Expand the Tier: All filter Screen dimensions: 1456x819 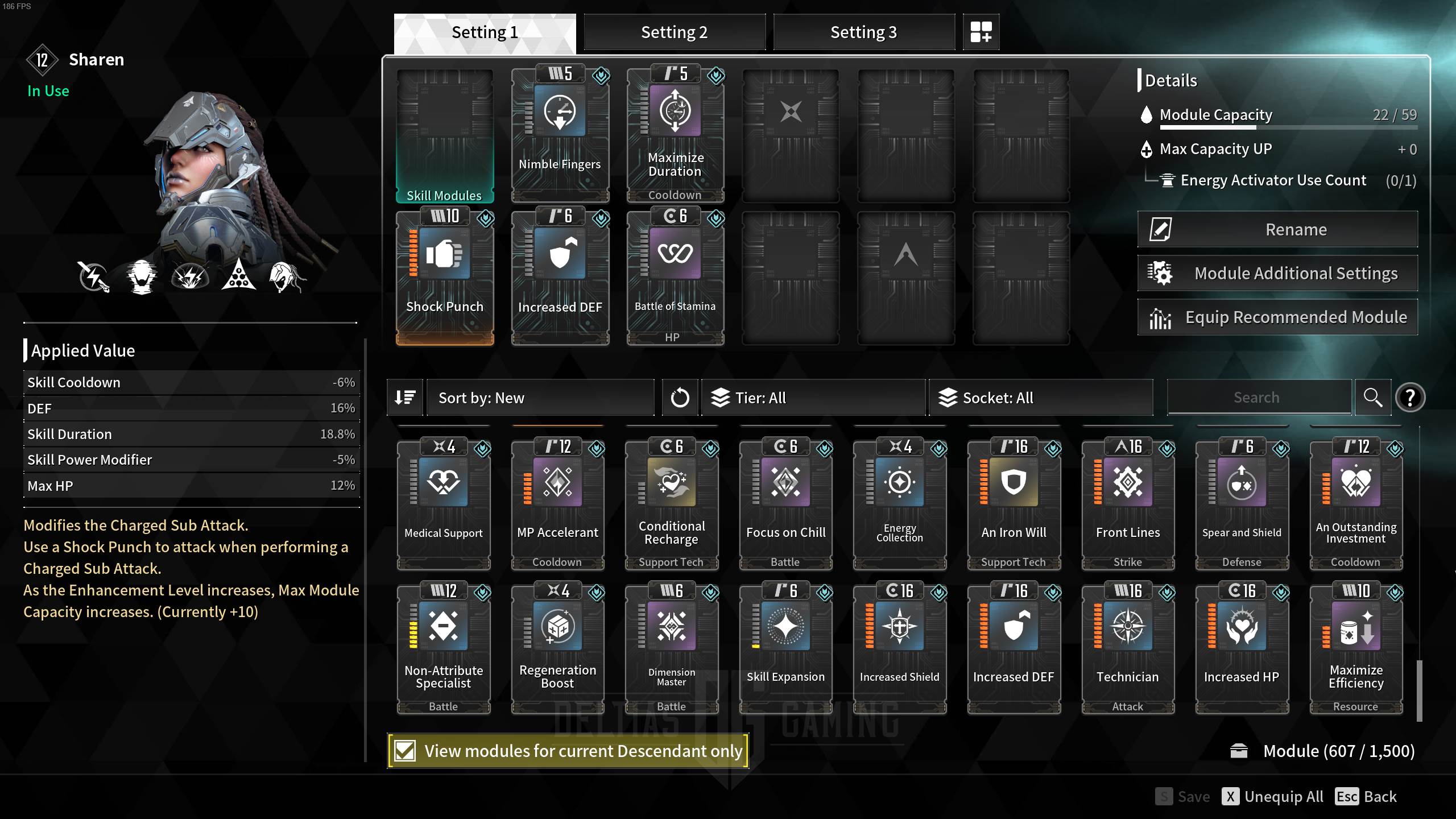813,398
